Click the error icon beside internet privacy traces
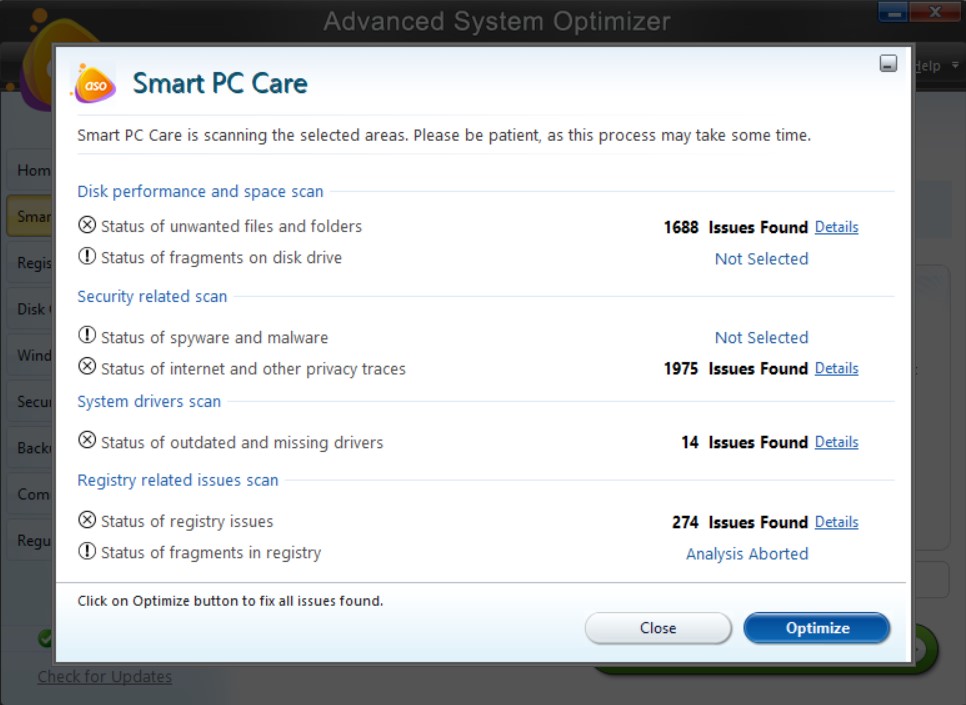 (x=85, y=368)
